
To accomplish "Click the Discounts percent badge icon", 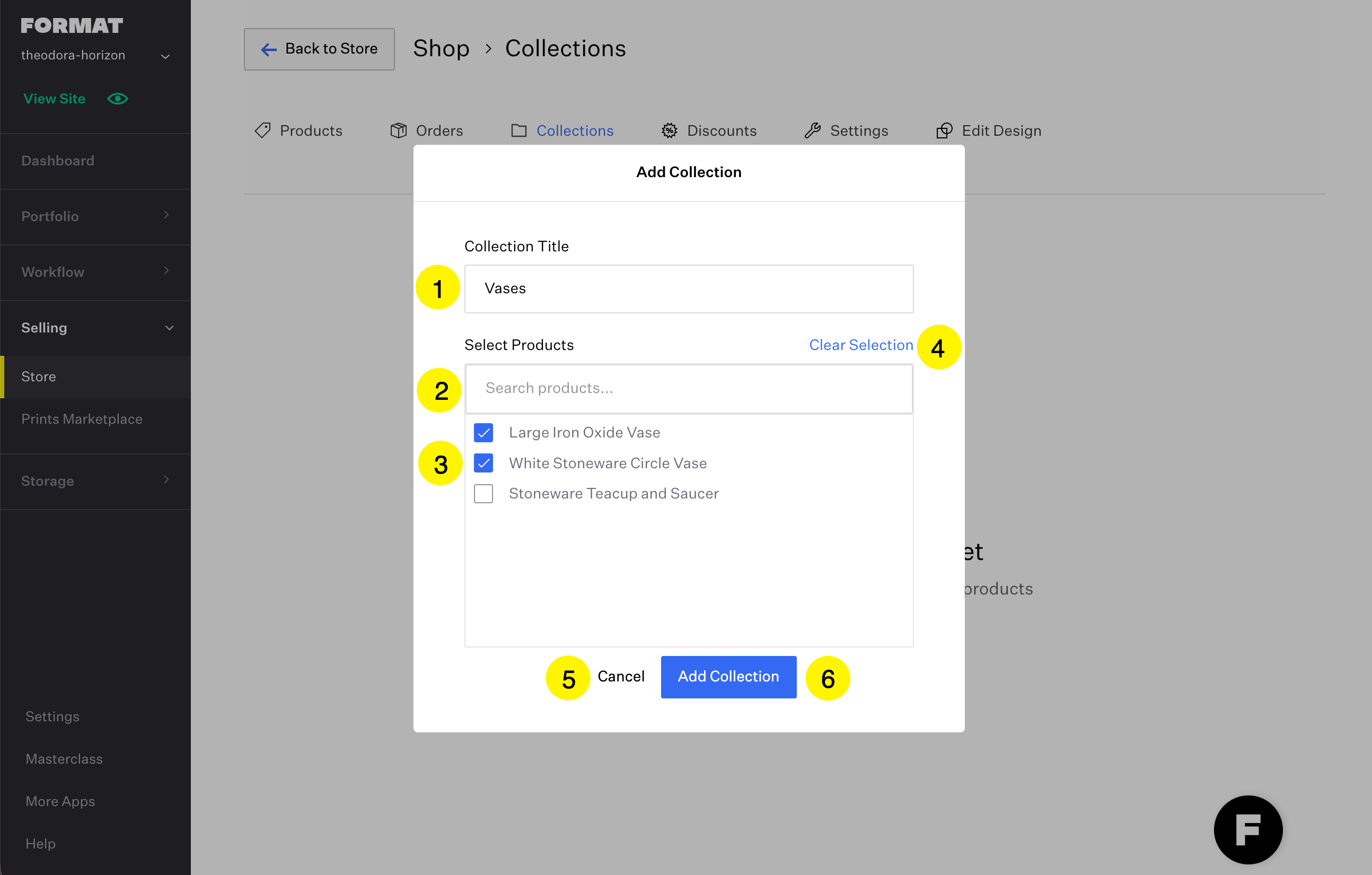I will 670,130.
